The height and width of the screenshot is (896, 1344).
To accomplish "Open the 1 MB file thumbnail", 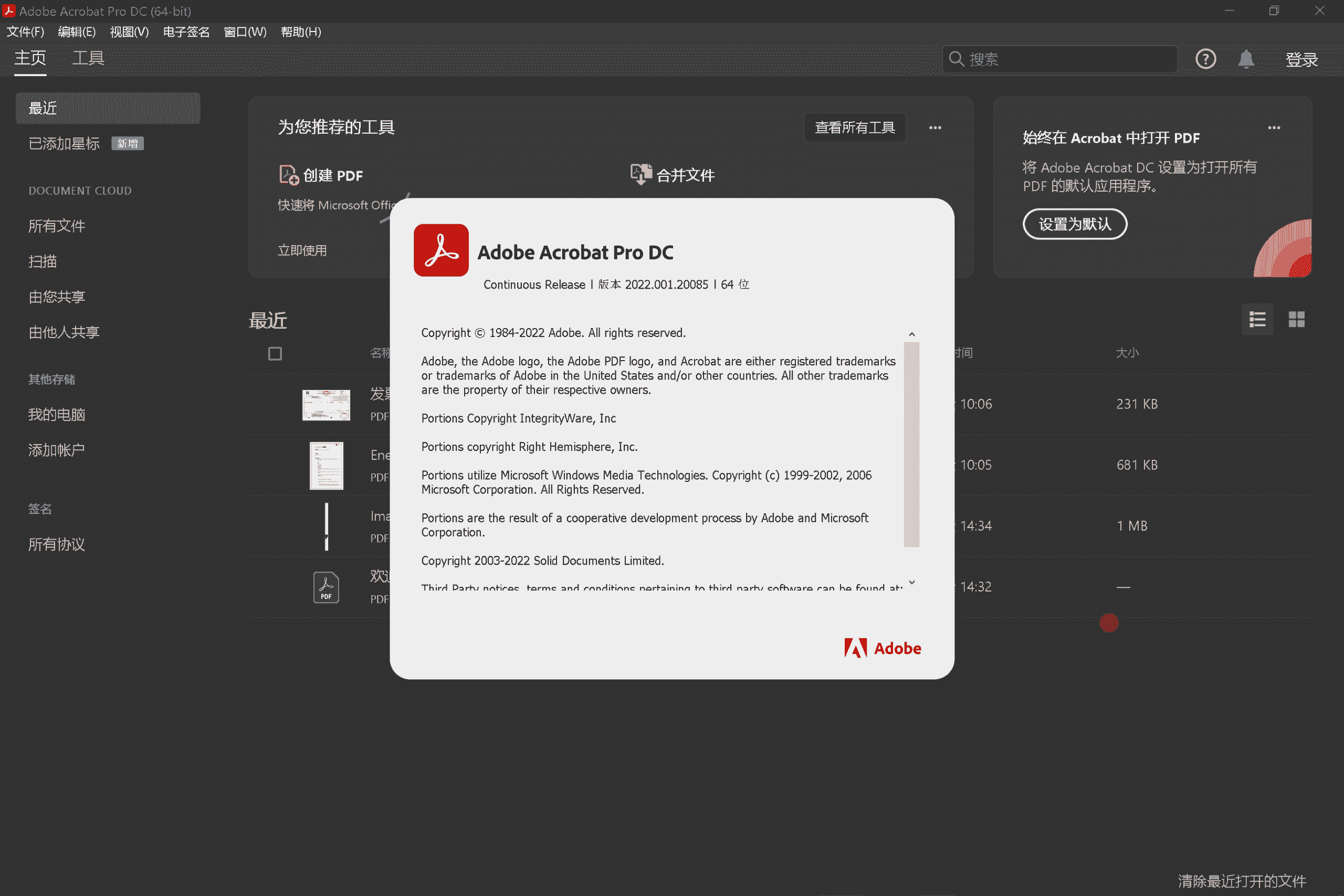I will click(x=326, y=526).
